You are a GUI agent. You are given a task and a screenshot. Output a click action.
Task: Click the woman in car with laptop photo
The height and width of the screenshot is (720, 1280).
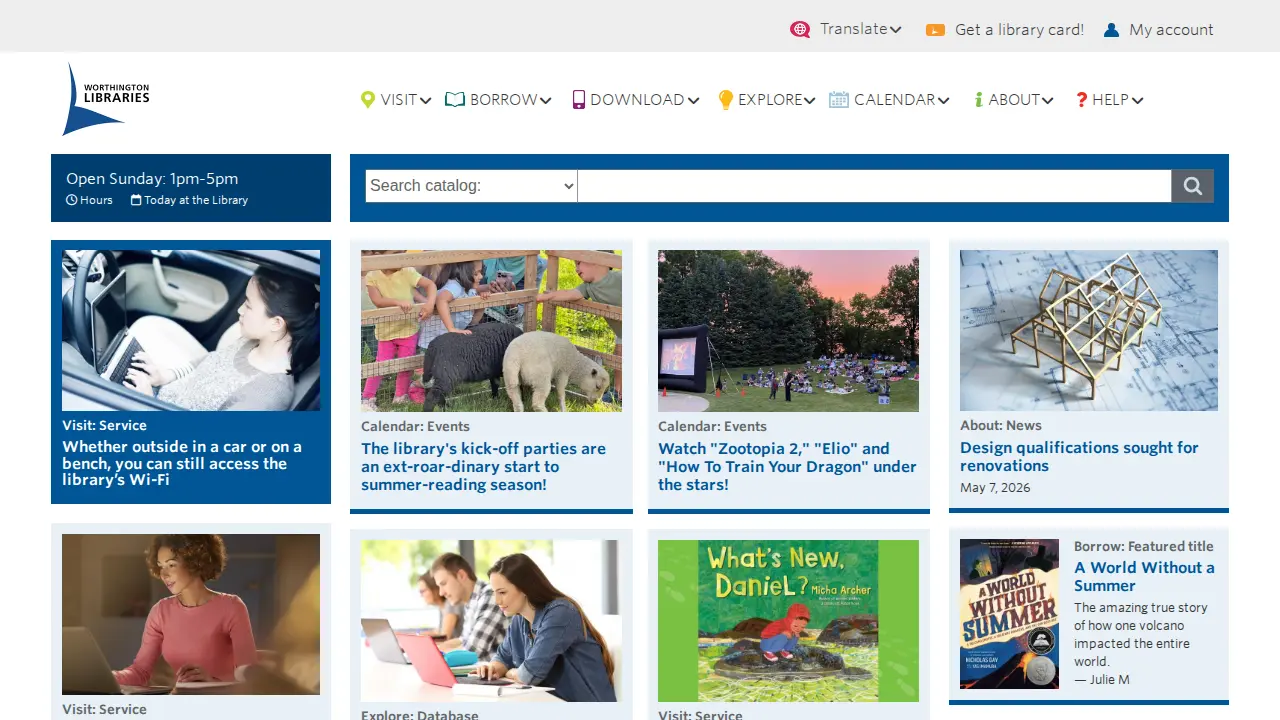[x=191, y=330]
